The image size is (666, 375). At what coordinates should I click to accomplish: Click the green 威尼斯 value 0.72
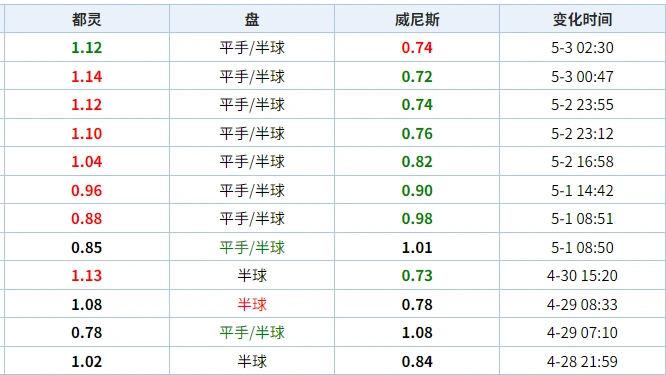tap(417, 76)
